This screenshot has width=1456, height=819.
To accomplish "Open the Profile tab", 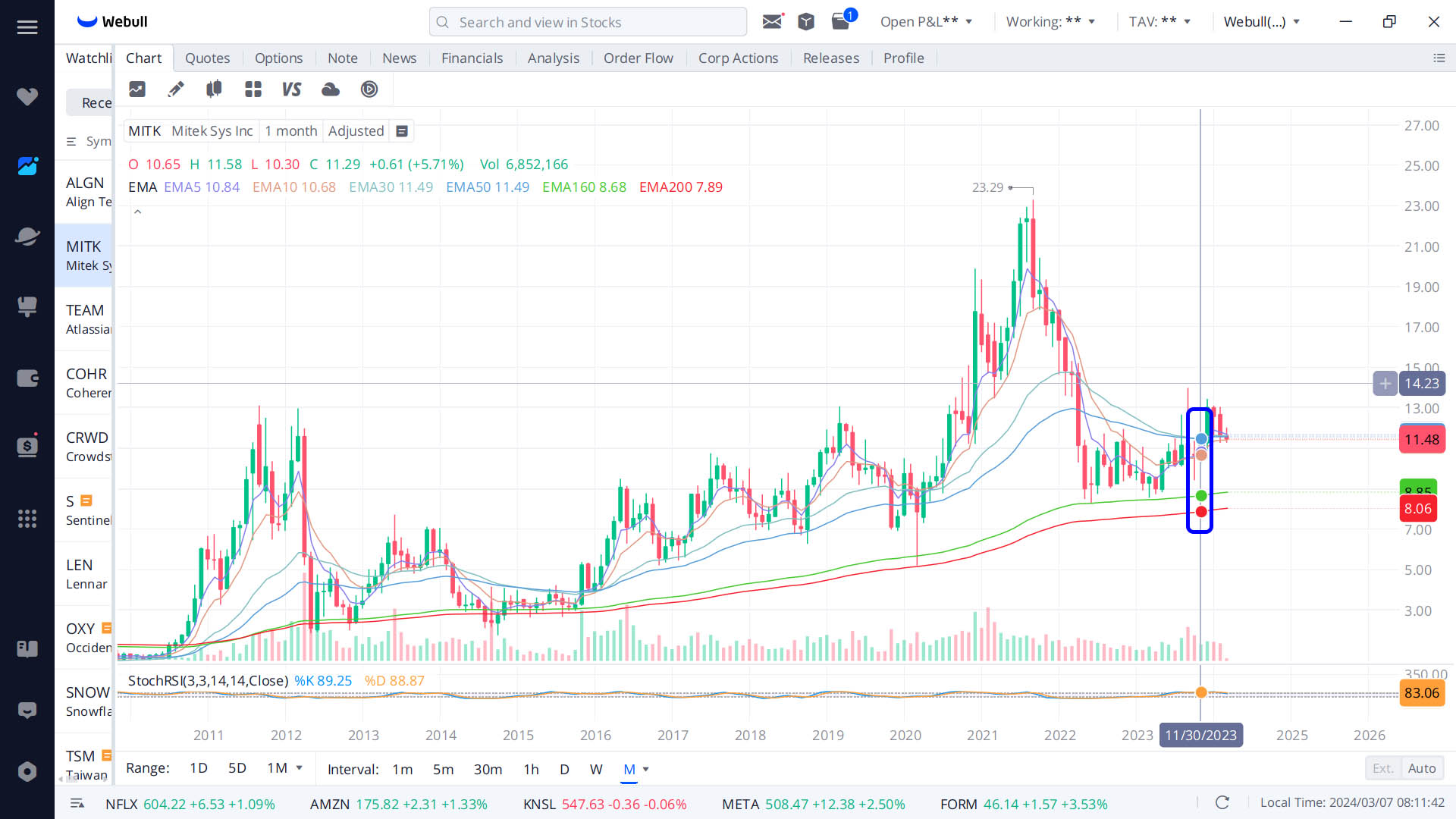I will (903, 58).
